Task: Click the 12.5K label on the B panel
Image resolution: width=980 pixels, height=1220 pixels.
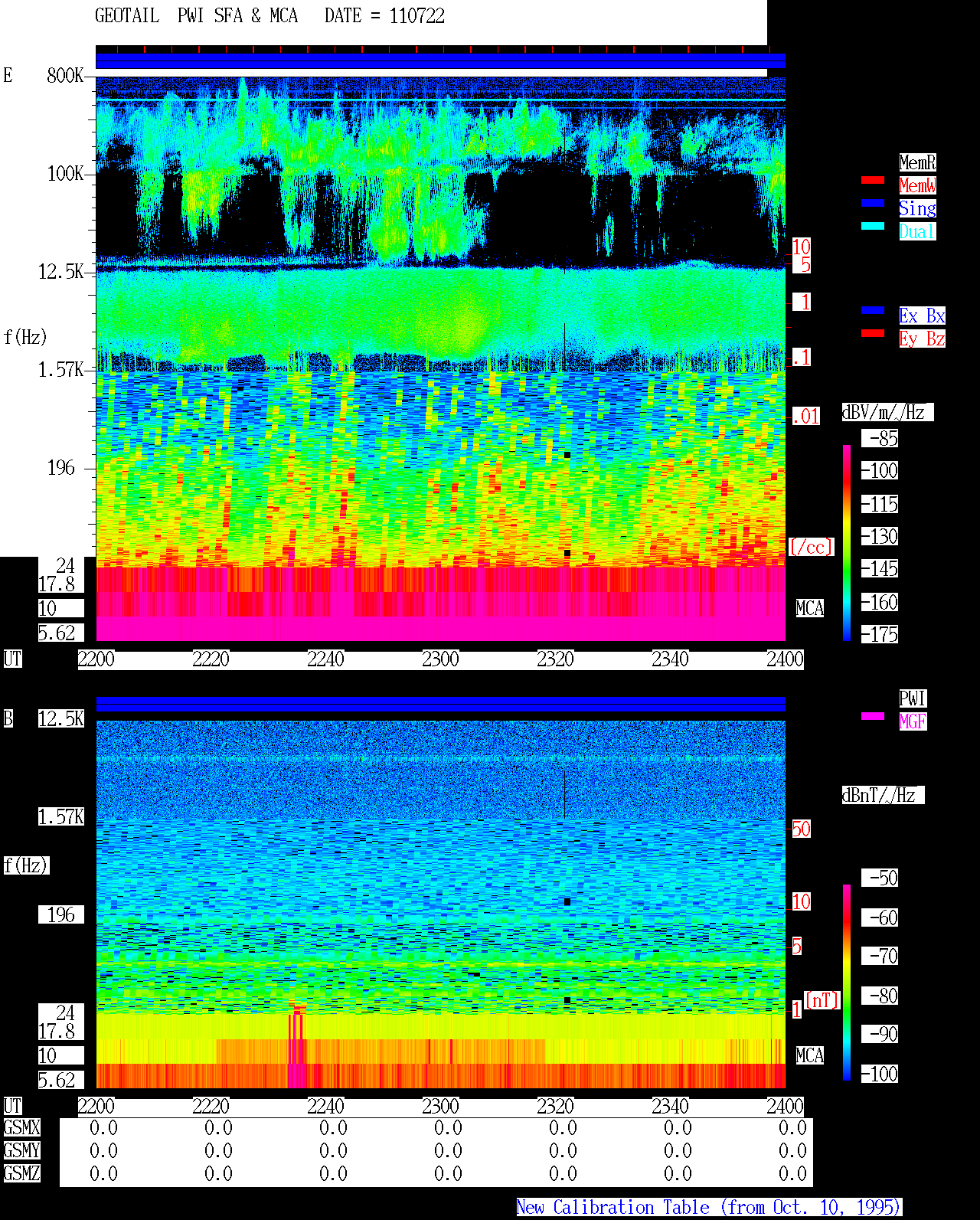Action: coord(61,718)
